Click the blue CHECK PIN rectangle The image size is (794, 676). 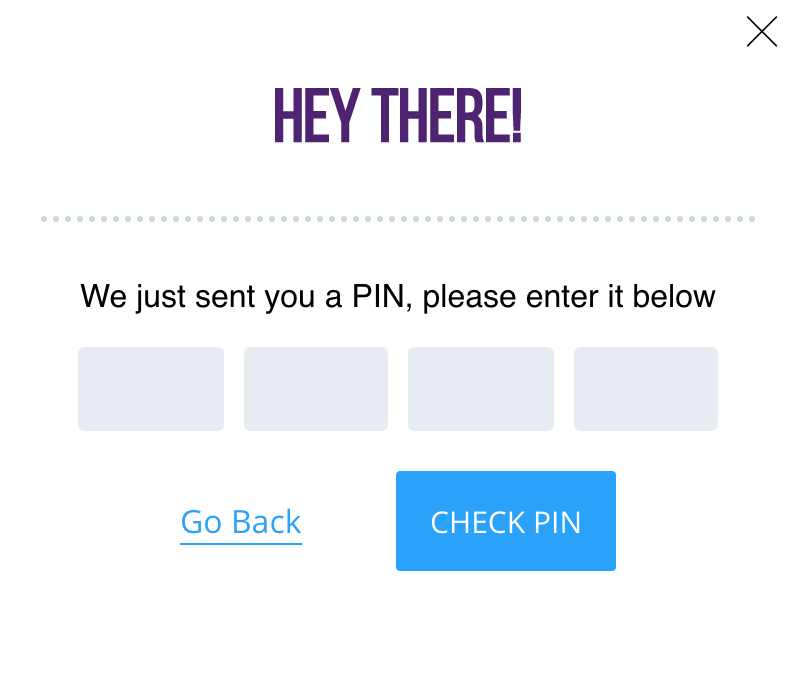pos(506,521)
